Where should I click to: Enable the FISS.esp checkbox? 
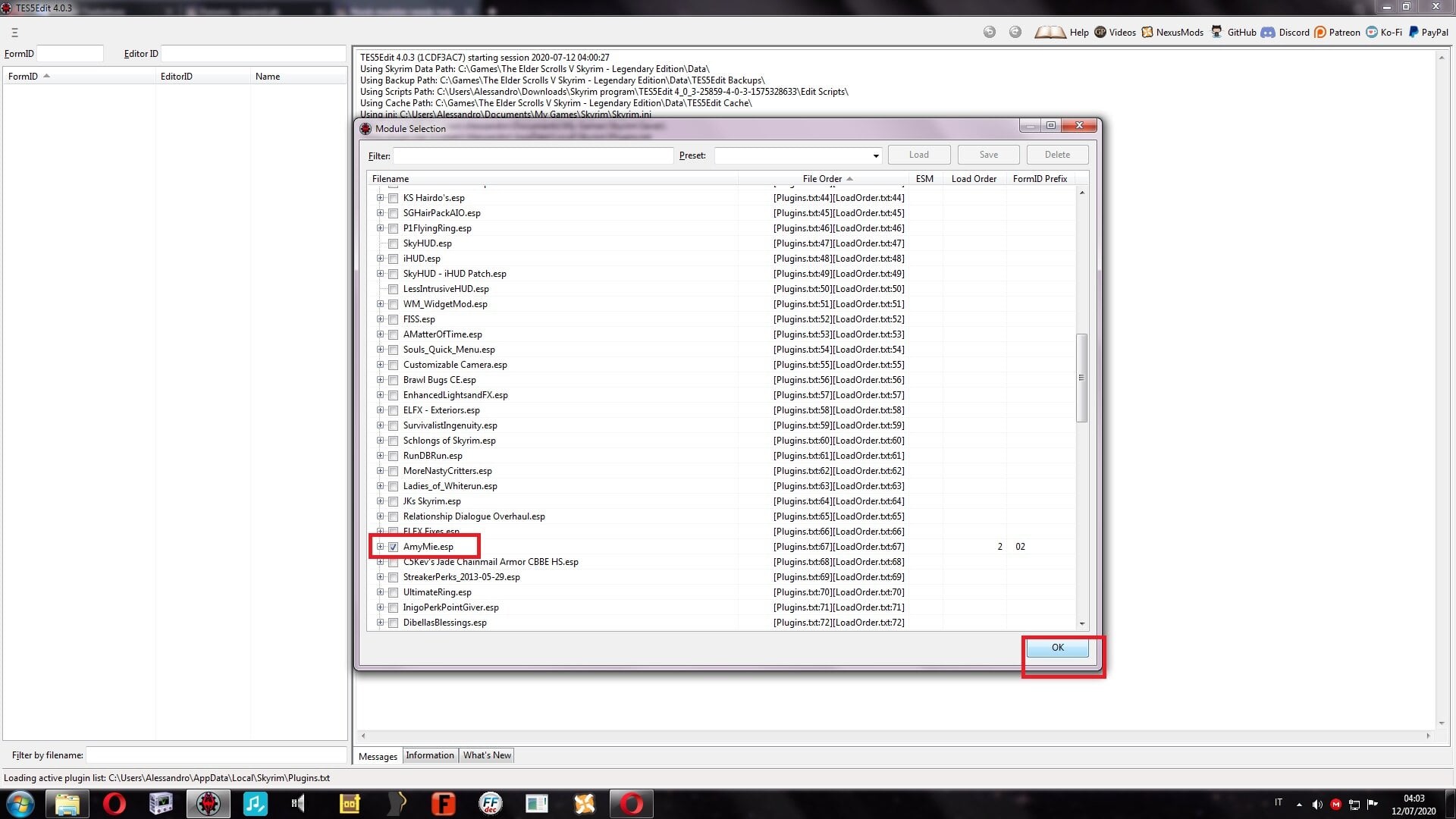coord(393,319)
